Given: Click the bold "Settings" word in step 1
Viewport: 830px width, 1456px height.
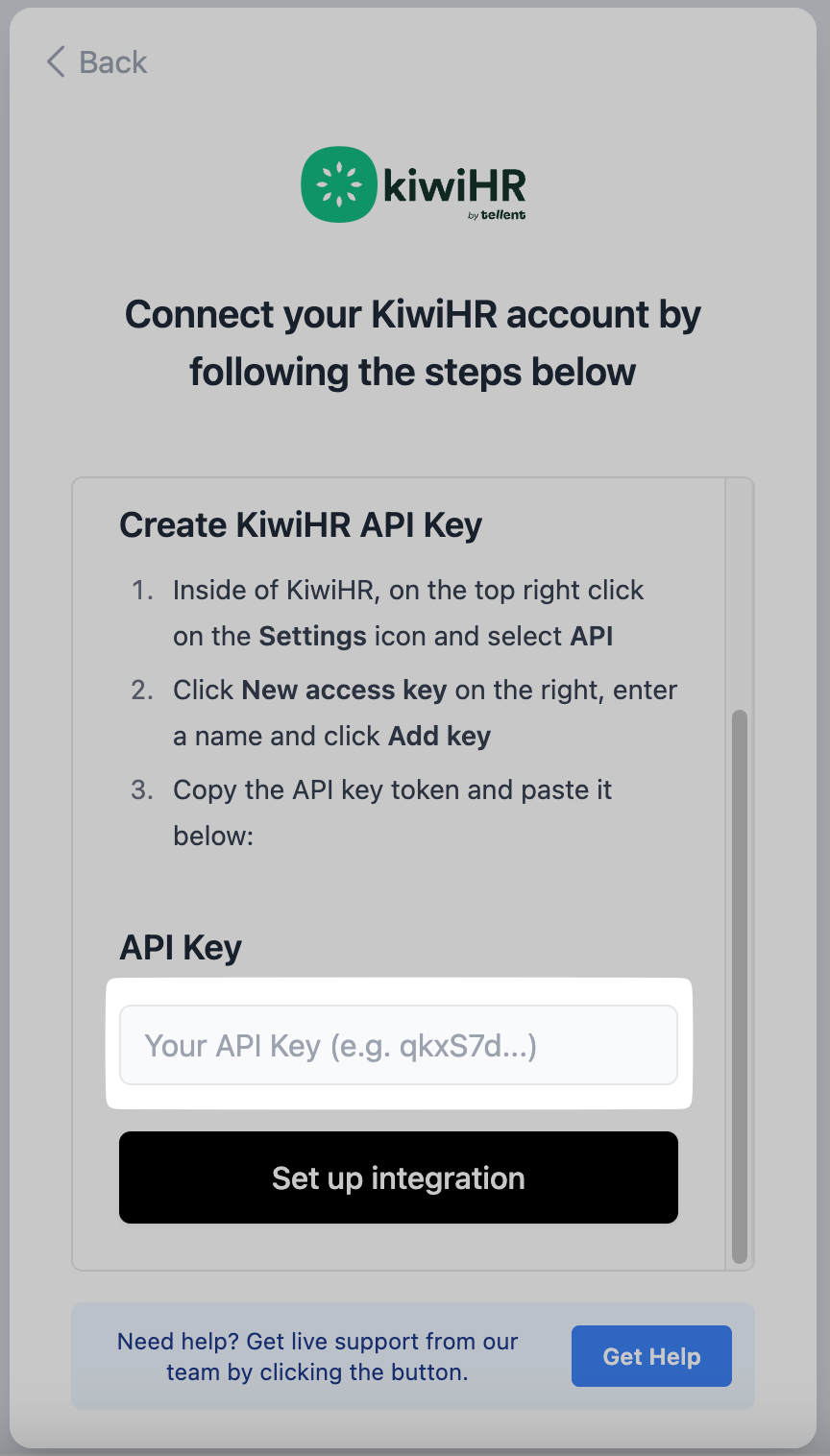Looking at the screenshot, I should point(312,637).
